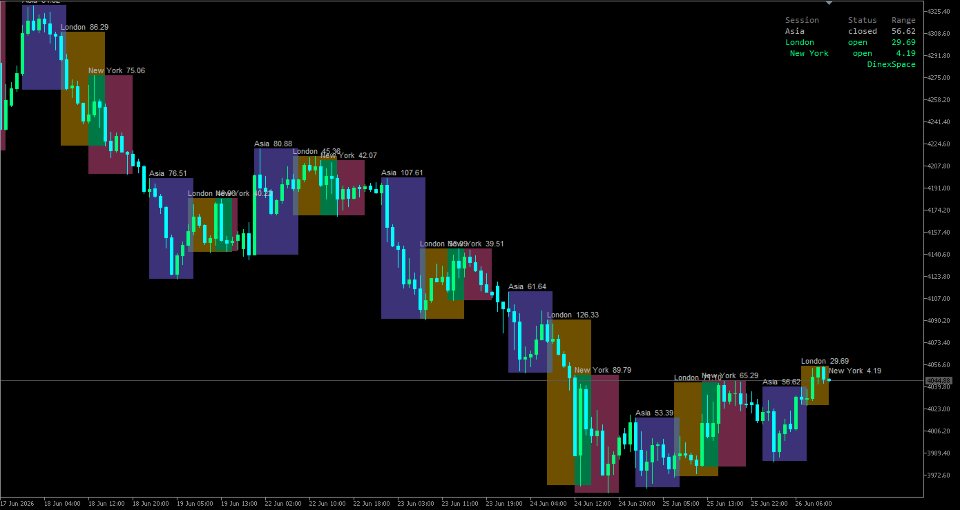Image resolution: width=960 pixels, height=510 pixels.
Task: Click the 3989.40 price on the price scale
Action: [x=940, y=453]
